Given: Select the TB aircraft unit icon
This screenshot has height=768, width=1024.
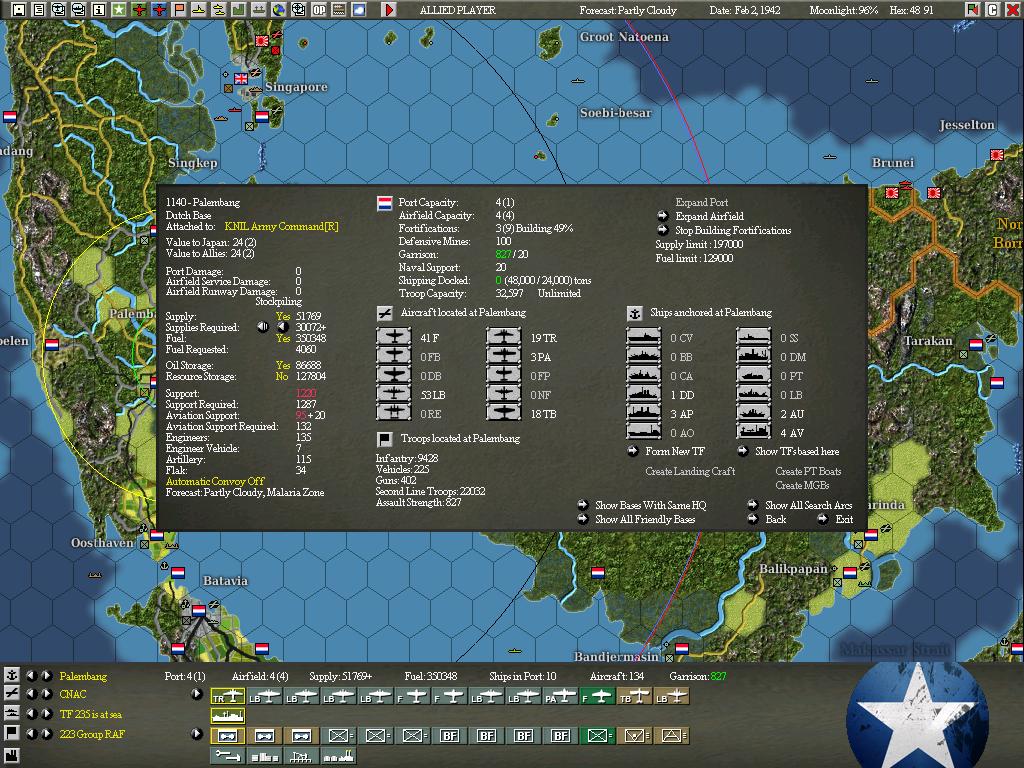Looking at the screenshot, I should tap(635, 696).
